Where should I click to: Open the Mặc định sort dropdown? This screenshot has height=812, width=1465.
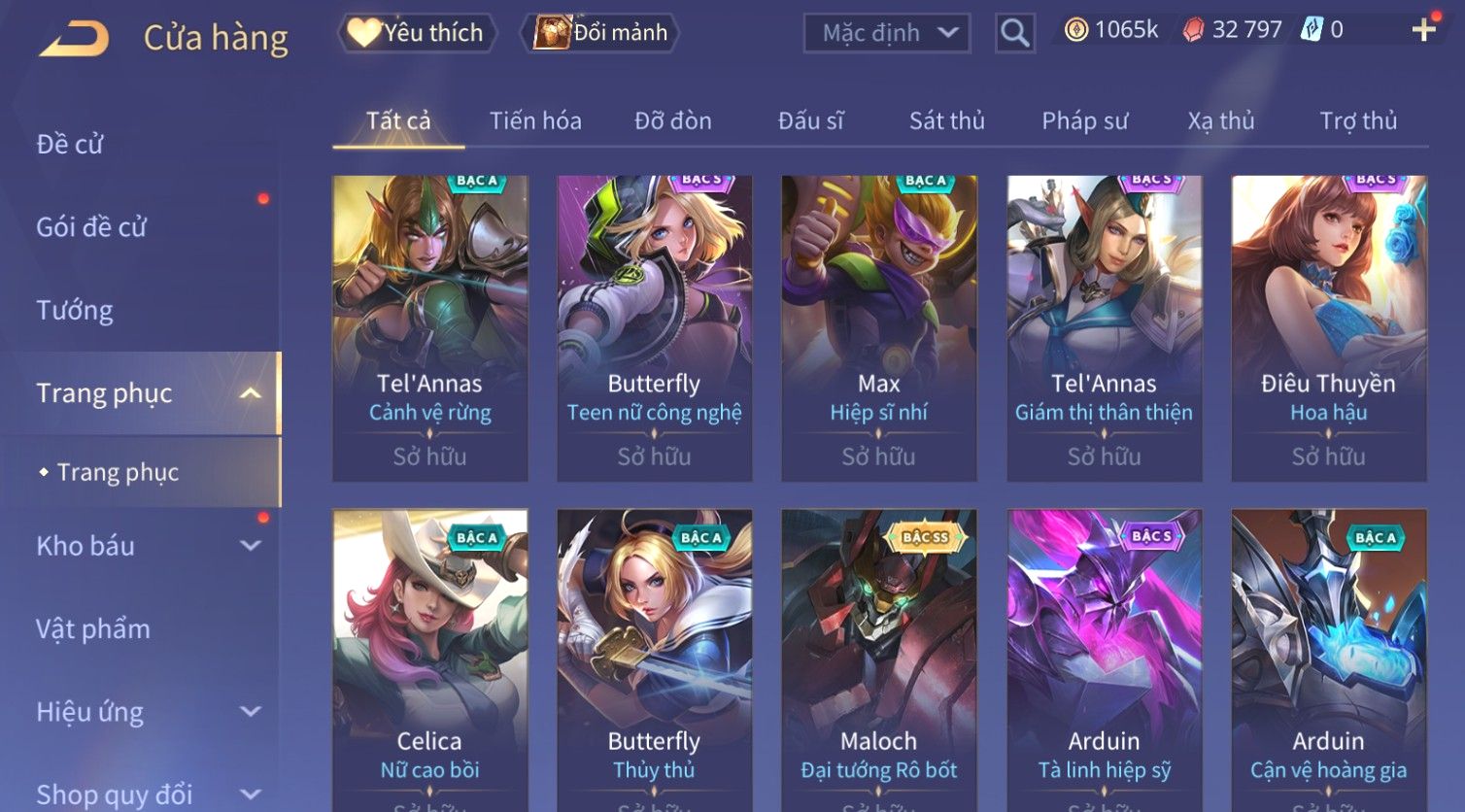[886, 33]
